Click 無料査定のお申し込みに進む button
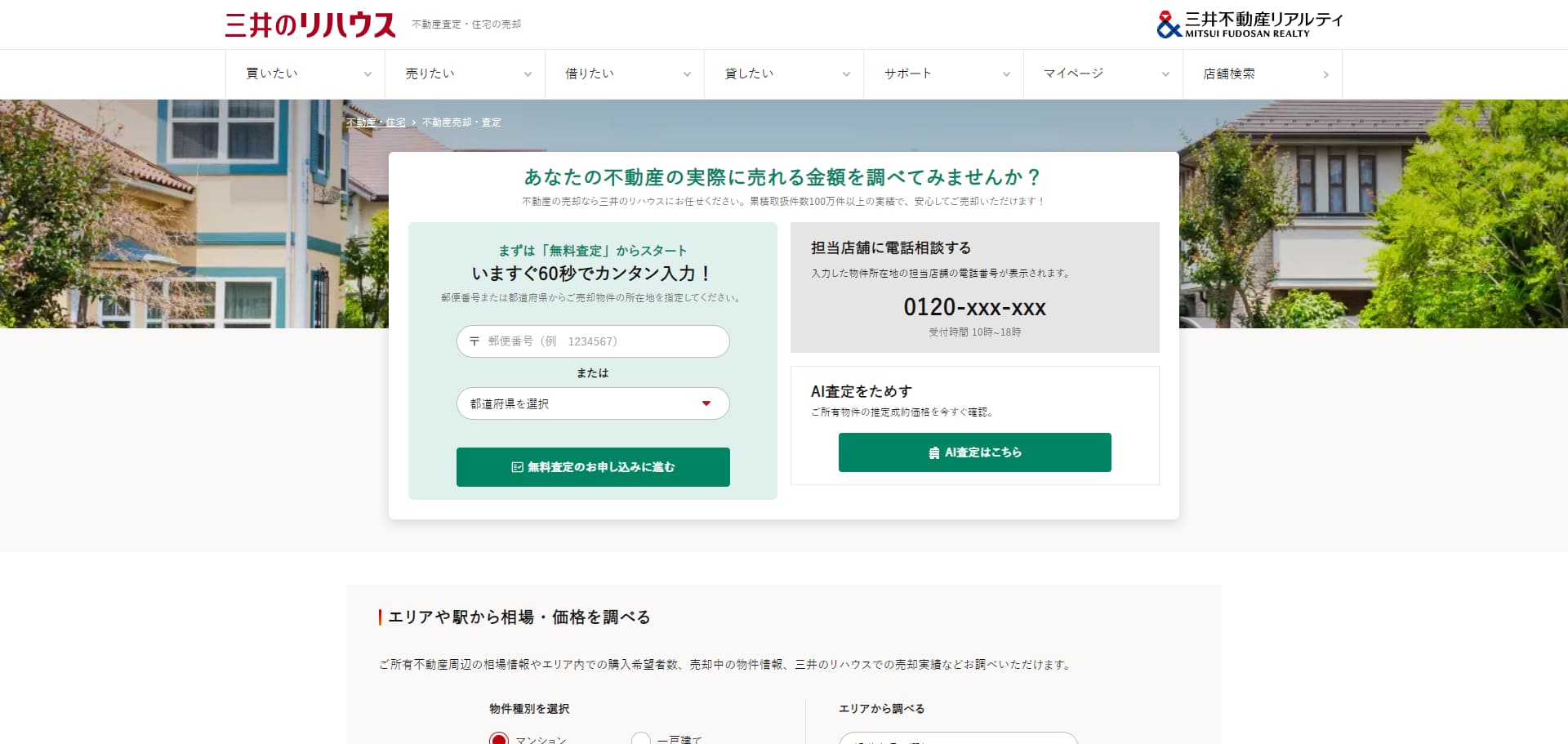This screenshot has height=744, width=1568. [x=592, y=467]
